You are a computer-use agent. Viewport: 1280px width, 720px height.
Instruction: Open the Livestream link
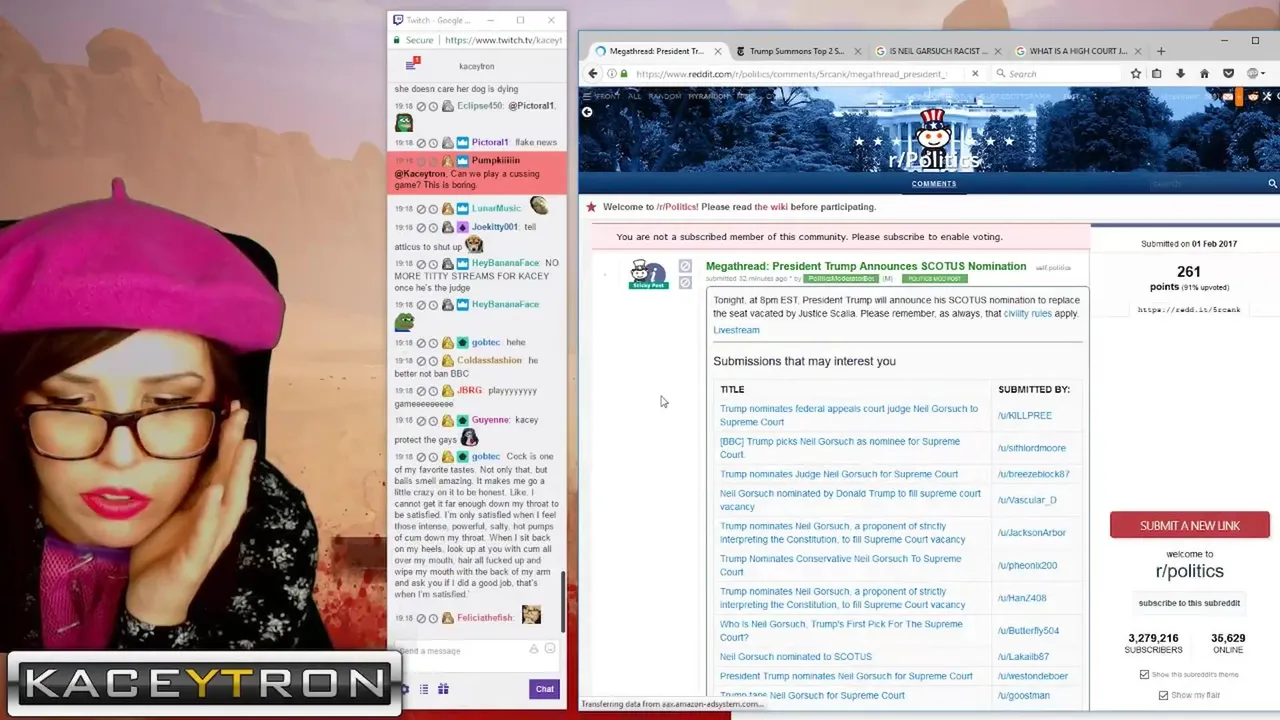click(736, 330)
